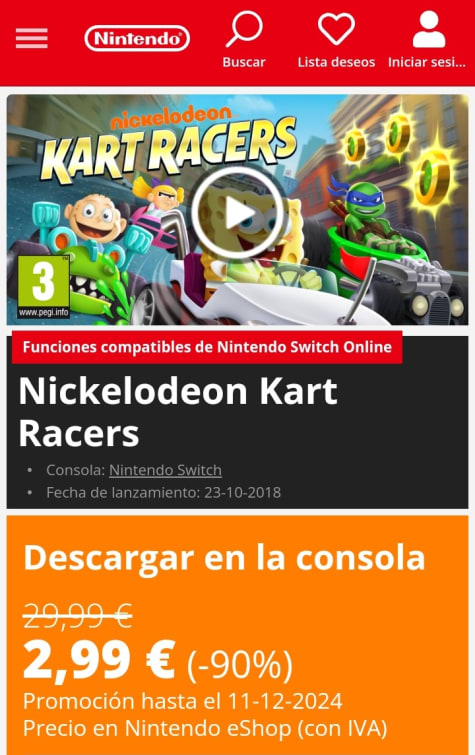Image resolution: width=475 pixels, height=755 pixels.
Task: Tap the magnifying glass search icon
Action: point(244,29)
